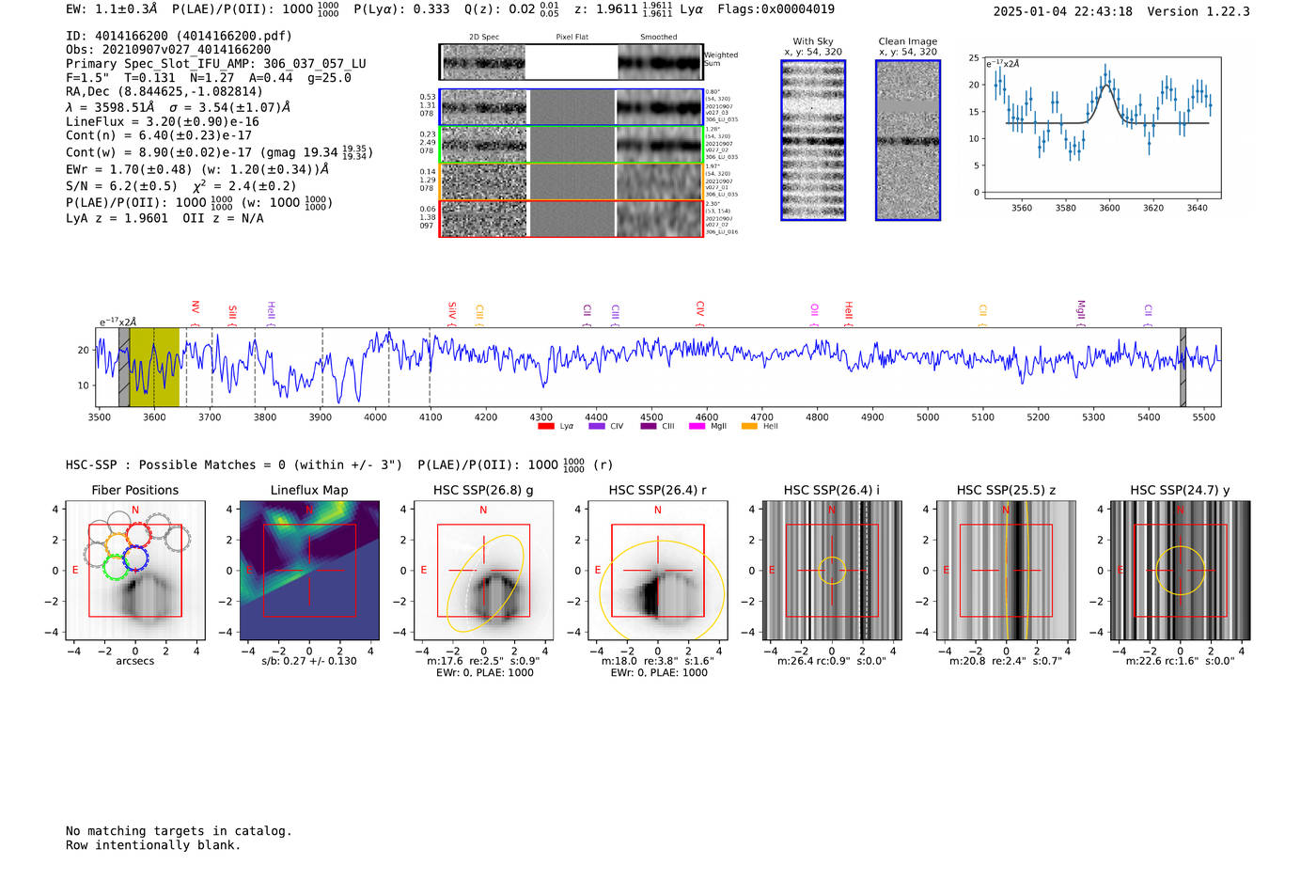Click the blue fiber circle in Fiber Positions
This screenshot has width=1316, height=896.
click(x=135, y=558)
